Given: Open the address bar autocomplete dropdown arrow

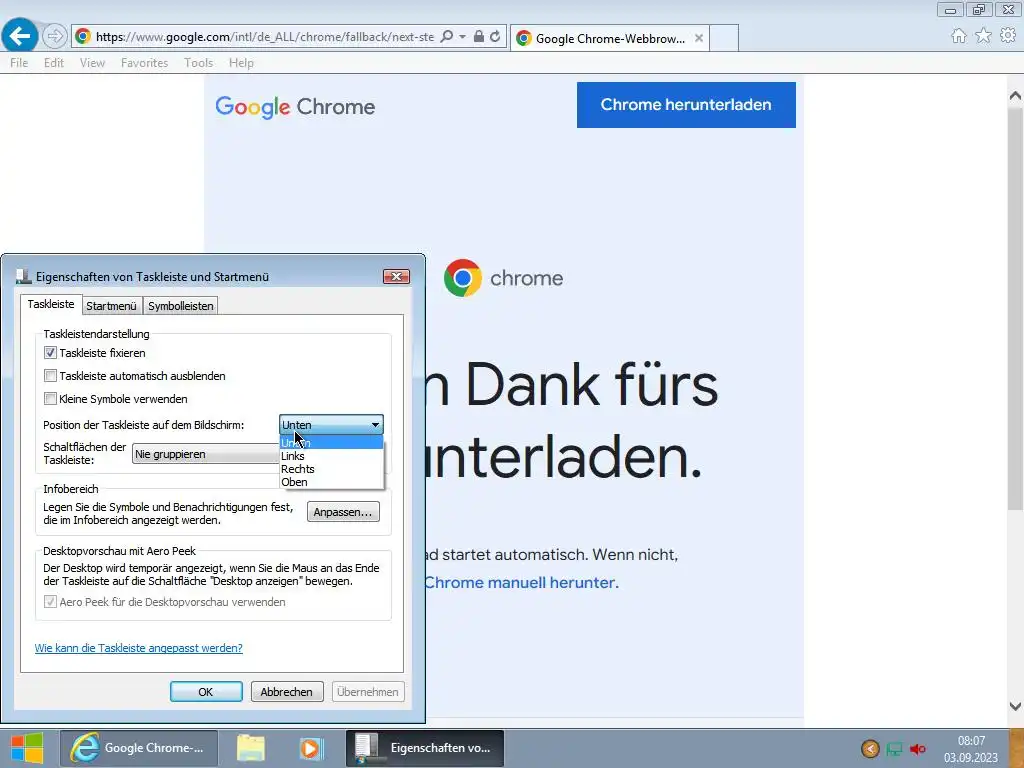Looking at the screenshot, I should coord(462,37).
